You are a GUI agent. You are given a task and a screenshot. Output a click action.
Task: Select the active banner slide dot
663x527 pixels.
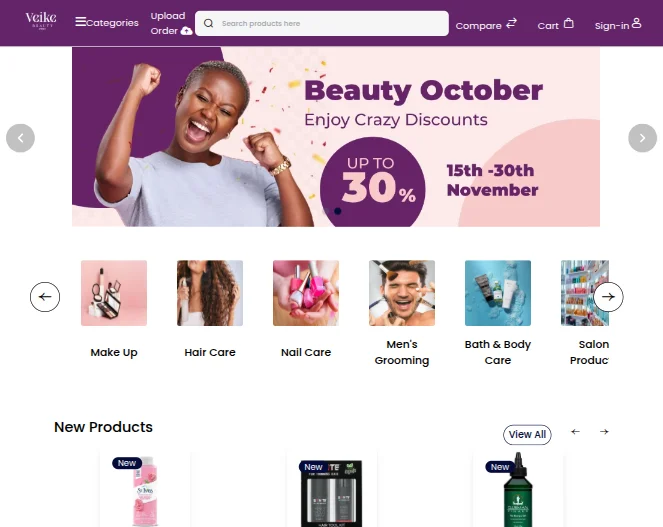tap(337, 211)
